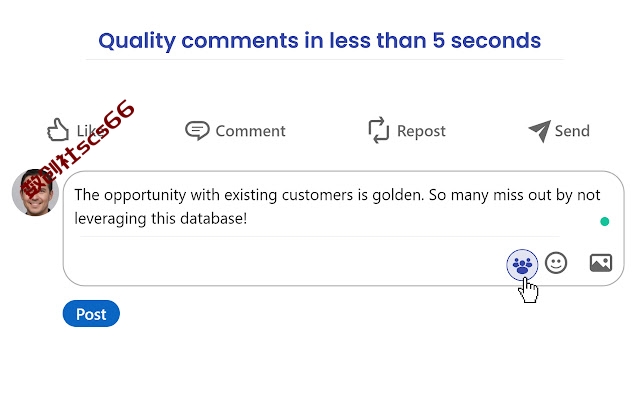Click the red diagonal watermark text
The height and width of the screenshot is (400, 640).
(78, 149)
